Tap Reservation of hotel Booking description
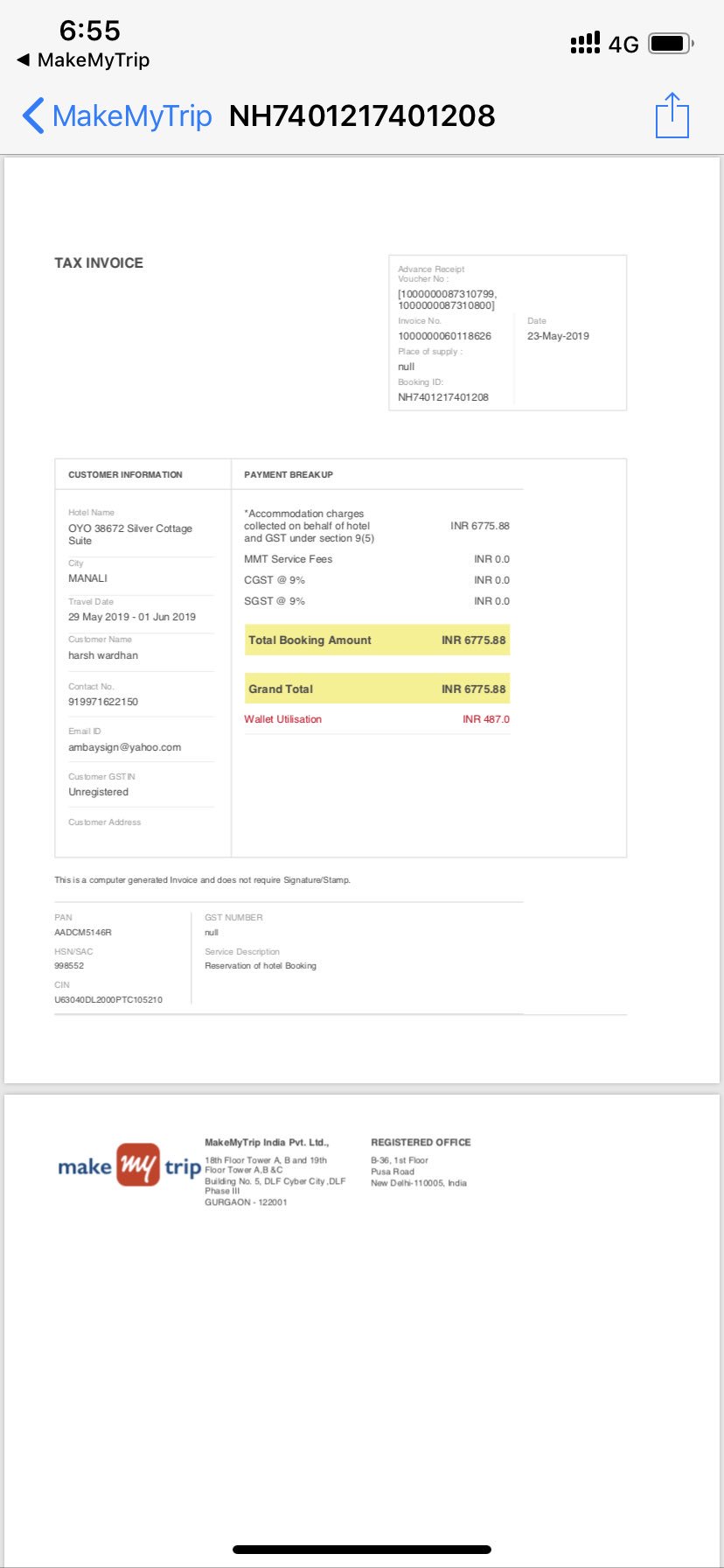This screenshot has width=724, height=1568. point(261,966)
